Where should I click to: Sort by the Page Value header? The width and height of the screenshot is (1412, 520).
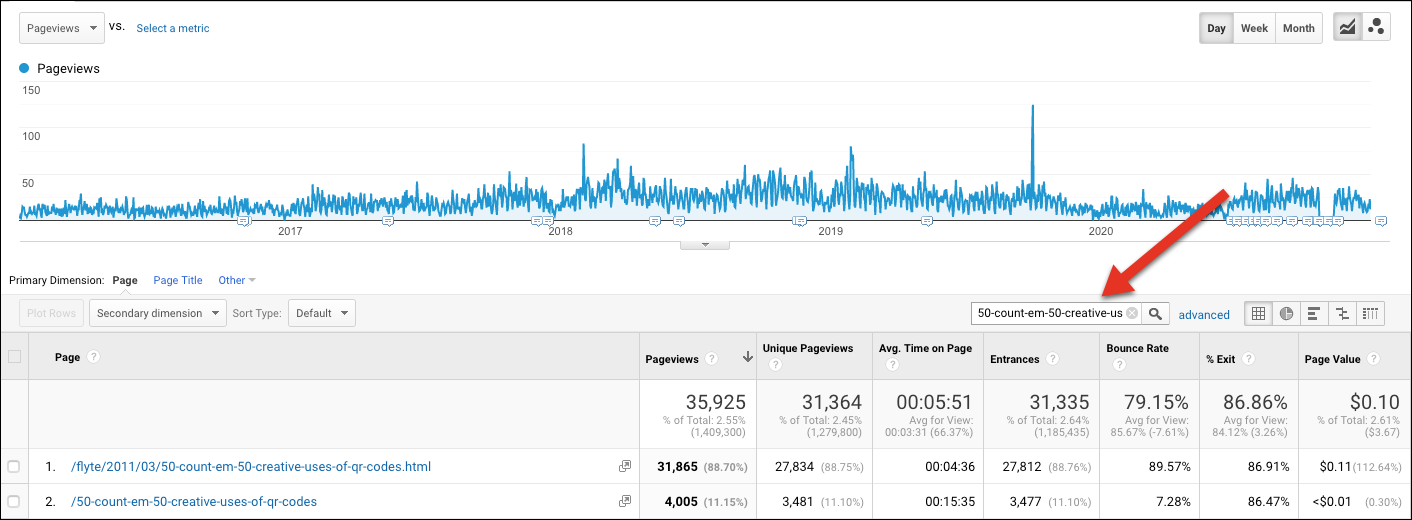[x=1334, y=359]
